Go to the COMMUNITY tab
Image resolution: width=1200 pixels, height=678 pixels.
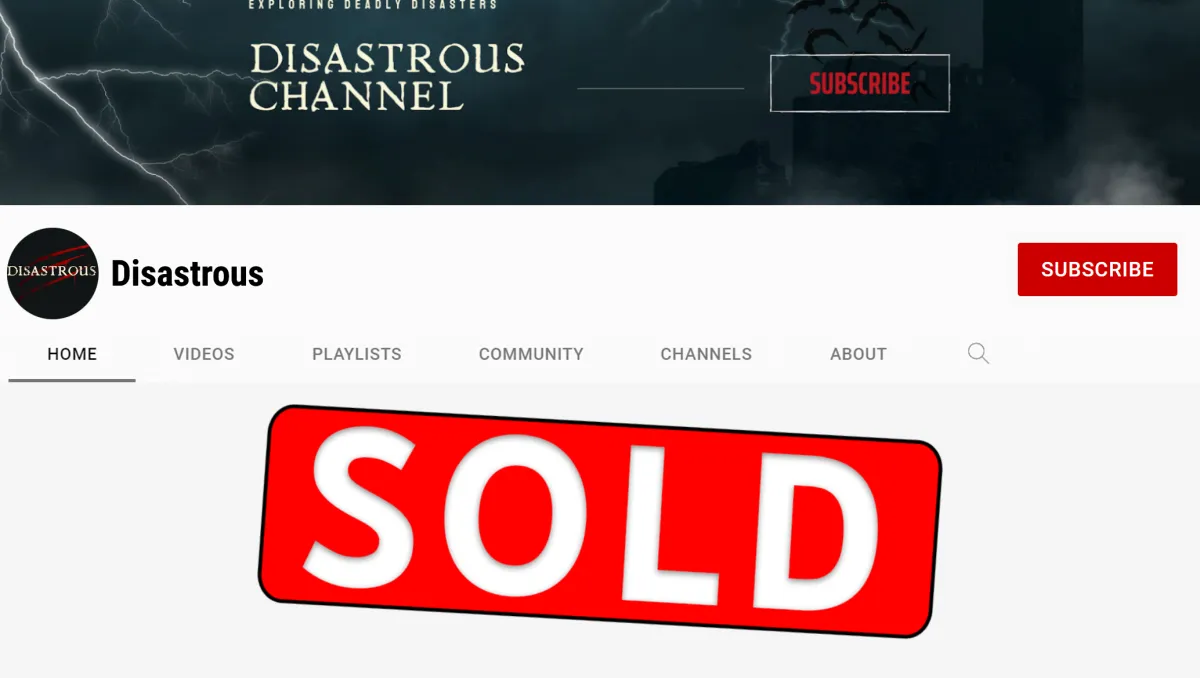click(x=531, y=354)
